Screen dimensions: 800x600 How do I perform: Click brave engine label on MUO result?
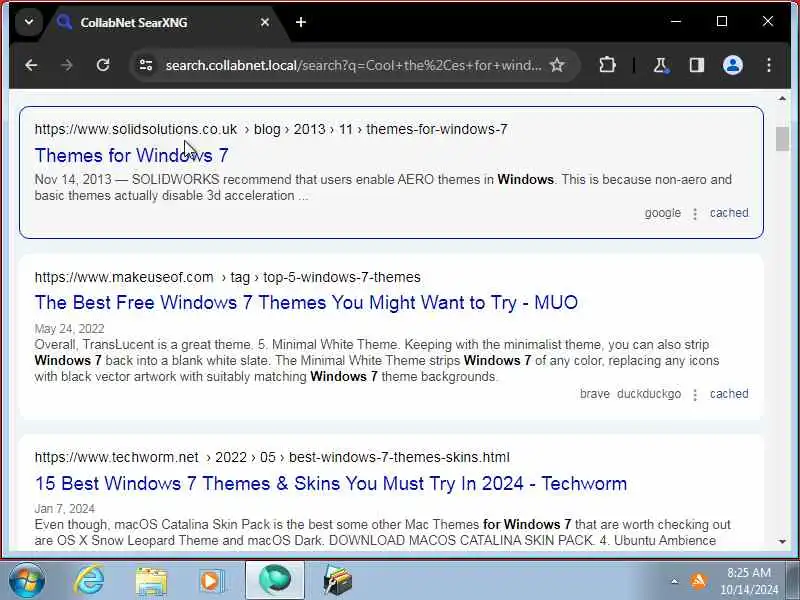(594, 394)
